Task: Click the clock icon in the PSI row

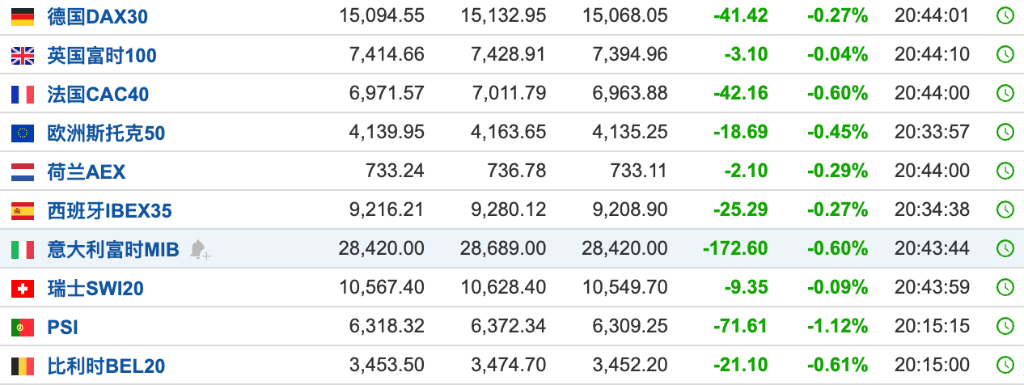Action: (x=1004, y=326)
